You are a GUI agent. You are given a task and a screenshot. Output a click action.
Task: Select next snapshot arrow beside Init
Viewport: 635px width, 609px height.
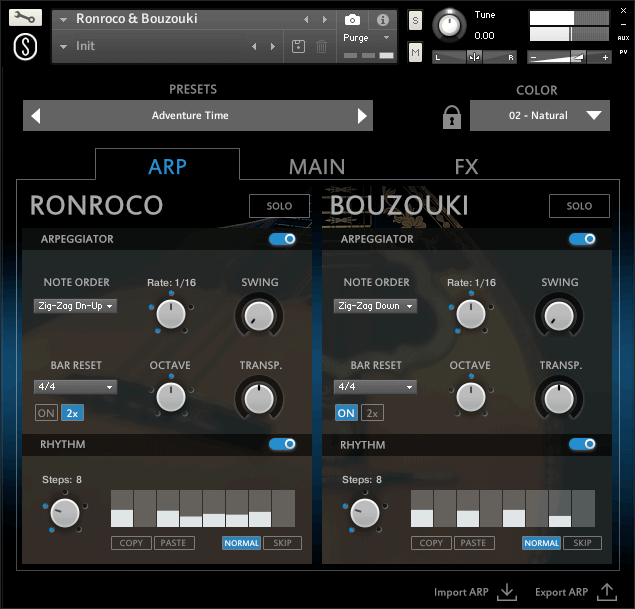click(273, 47)
